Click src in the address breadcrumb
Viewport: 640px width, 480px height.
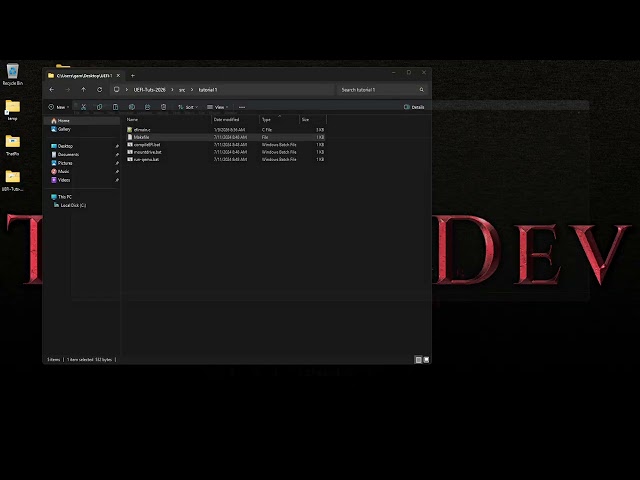coord(182,90)
